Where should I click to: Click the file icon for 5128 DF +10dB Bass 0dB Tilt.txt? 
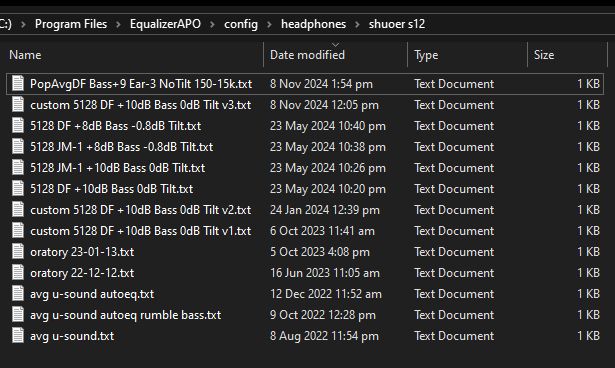tap(18, 188)
